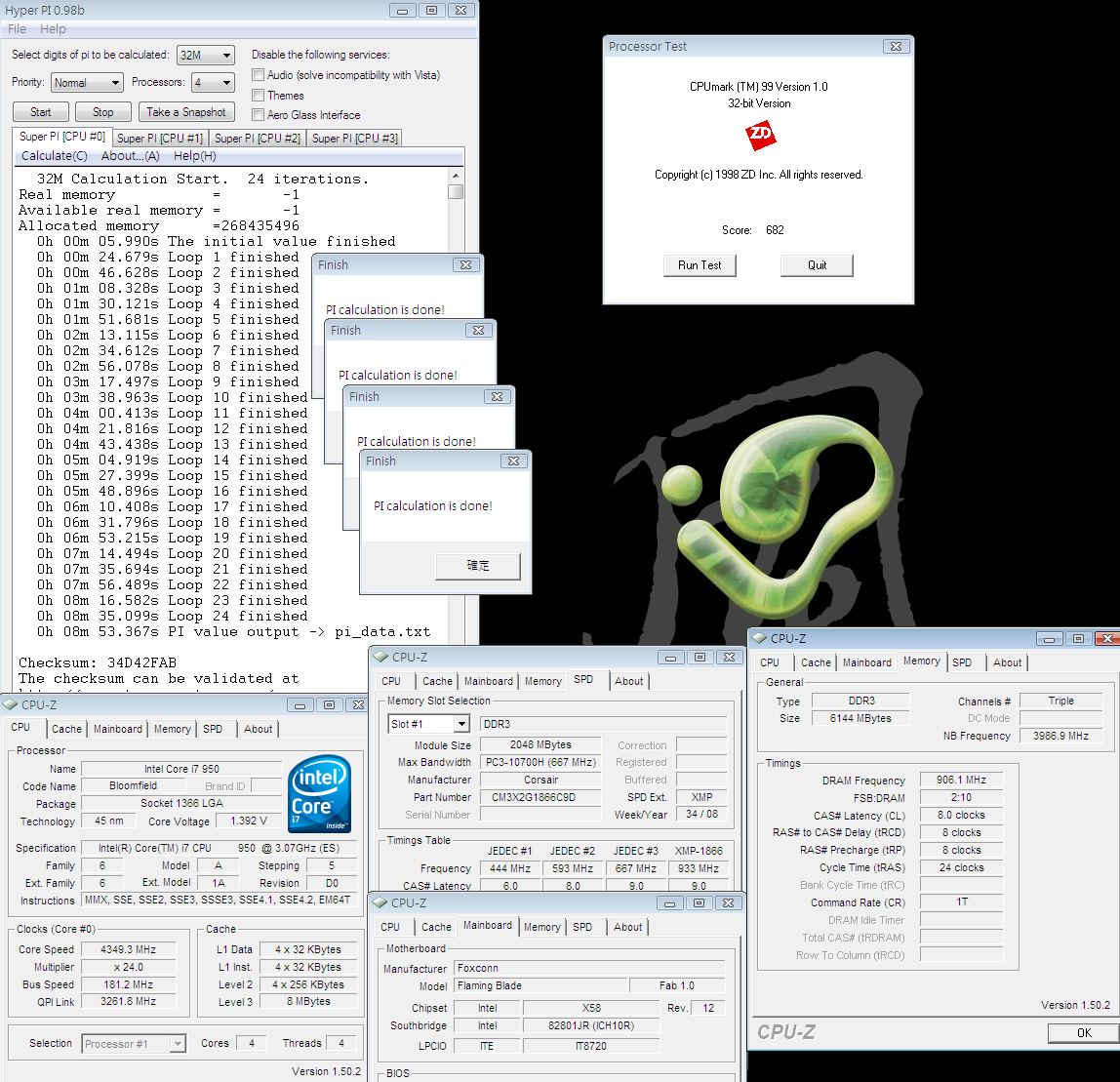This screenshot has width=1120, height=1082.
Task: Click the Super PI log scrollbar thumb
Action: pyautogui.click(x=456, y=191)
